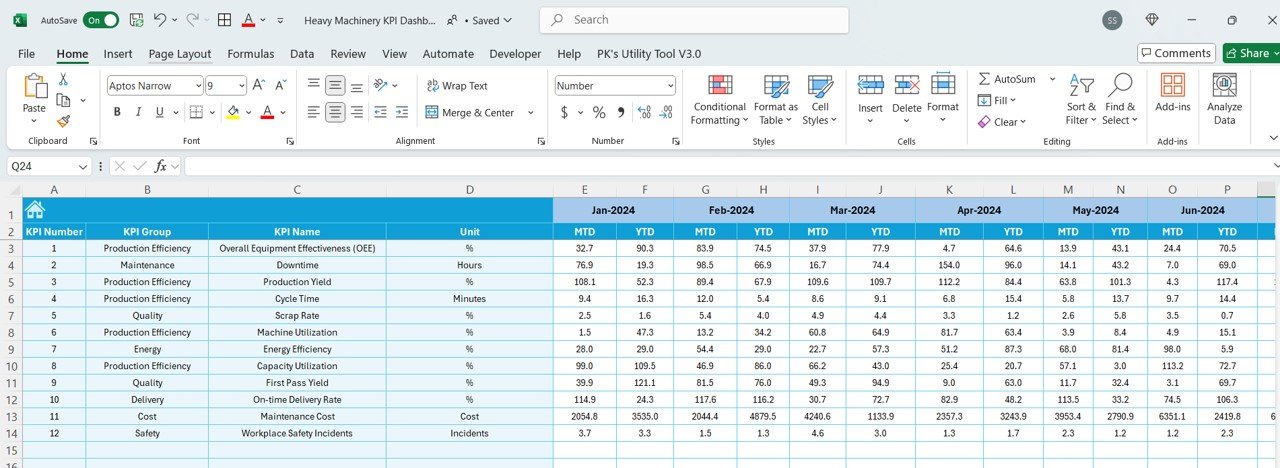Toggle Bold formatting
The width and height of the screenshot is (1280, 468).
coord(117,113)
